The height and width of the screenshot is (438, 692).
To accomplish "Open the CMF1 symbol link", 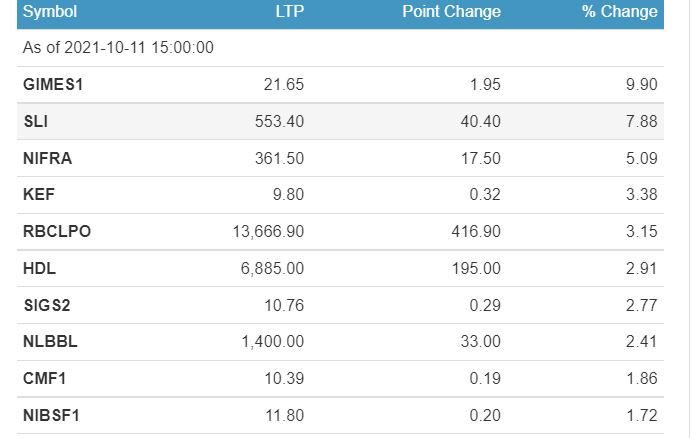I will [45, 378].
